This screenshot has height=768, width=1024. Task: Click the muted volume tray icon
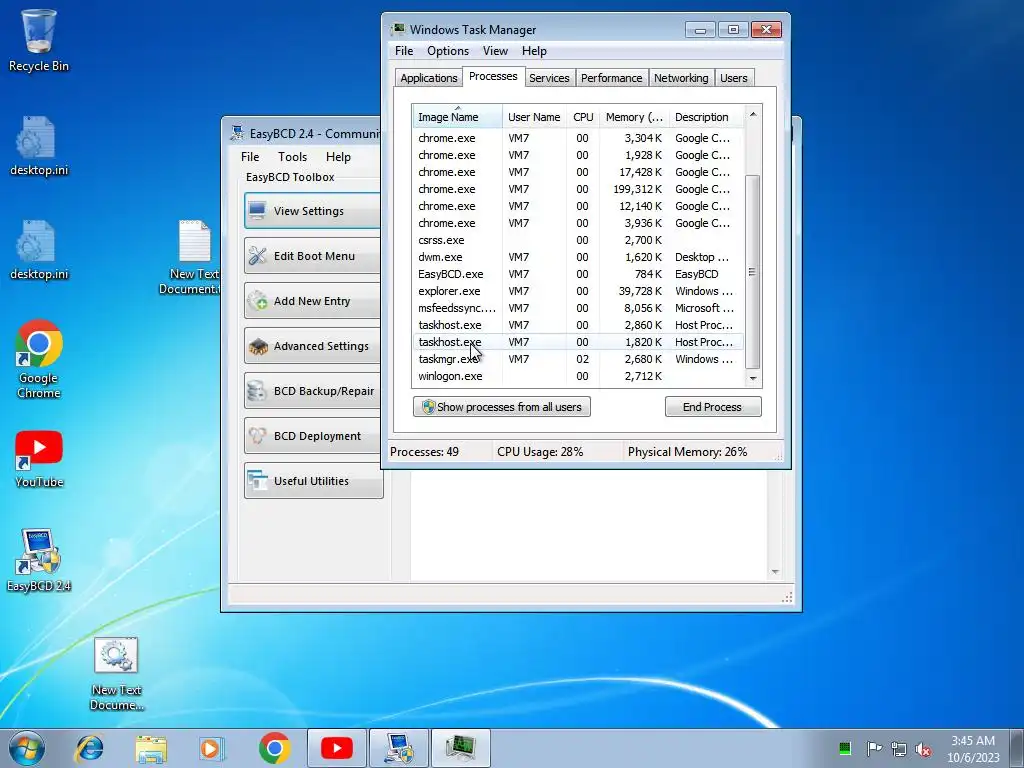pyautogui.click(x=923, y=748)
